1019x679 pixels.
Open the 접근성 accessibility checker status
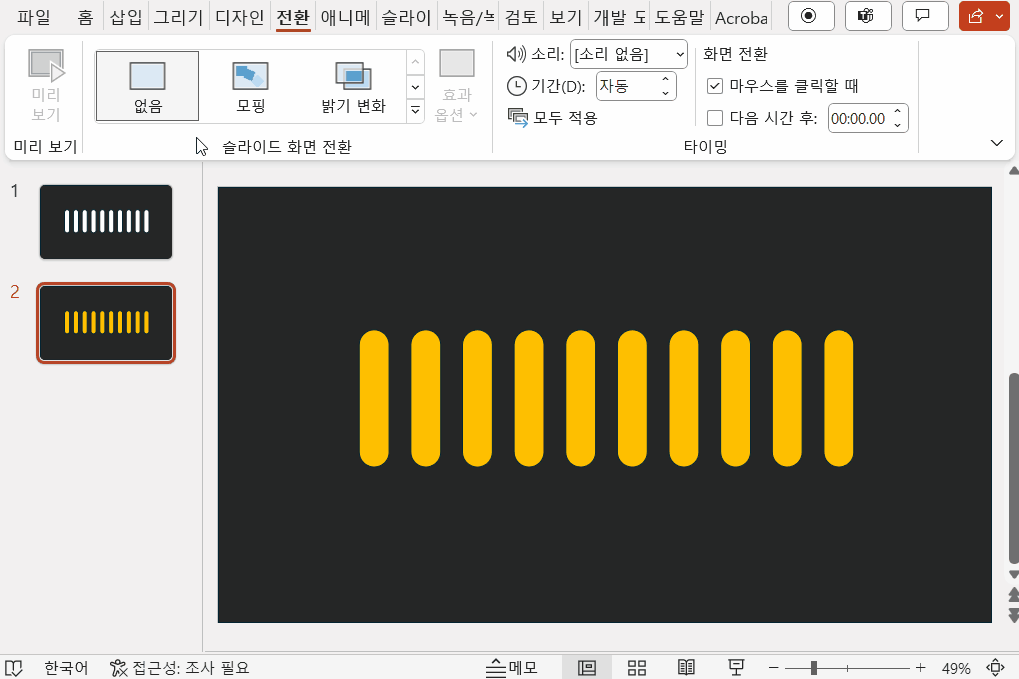179,667
